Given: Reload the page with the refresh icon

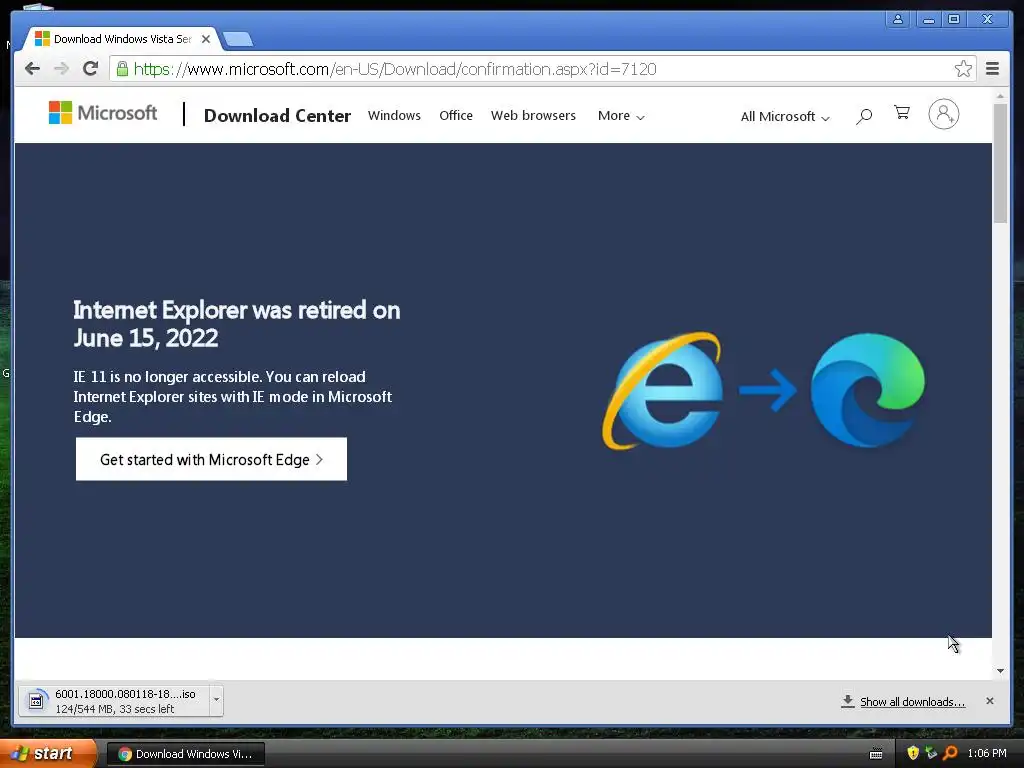Looking at the screenshot, I should (x=91, y=69).
